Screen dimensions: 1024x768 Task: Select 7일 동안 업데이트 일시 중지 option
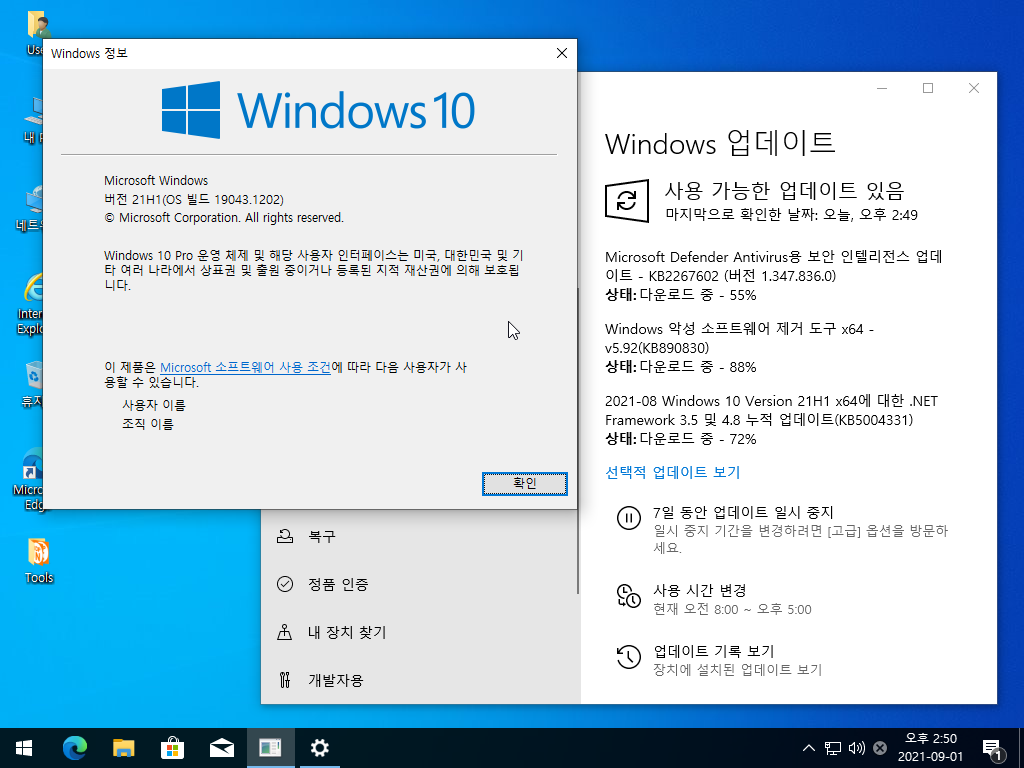(x=743, y=512)
